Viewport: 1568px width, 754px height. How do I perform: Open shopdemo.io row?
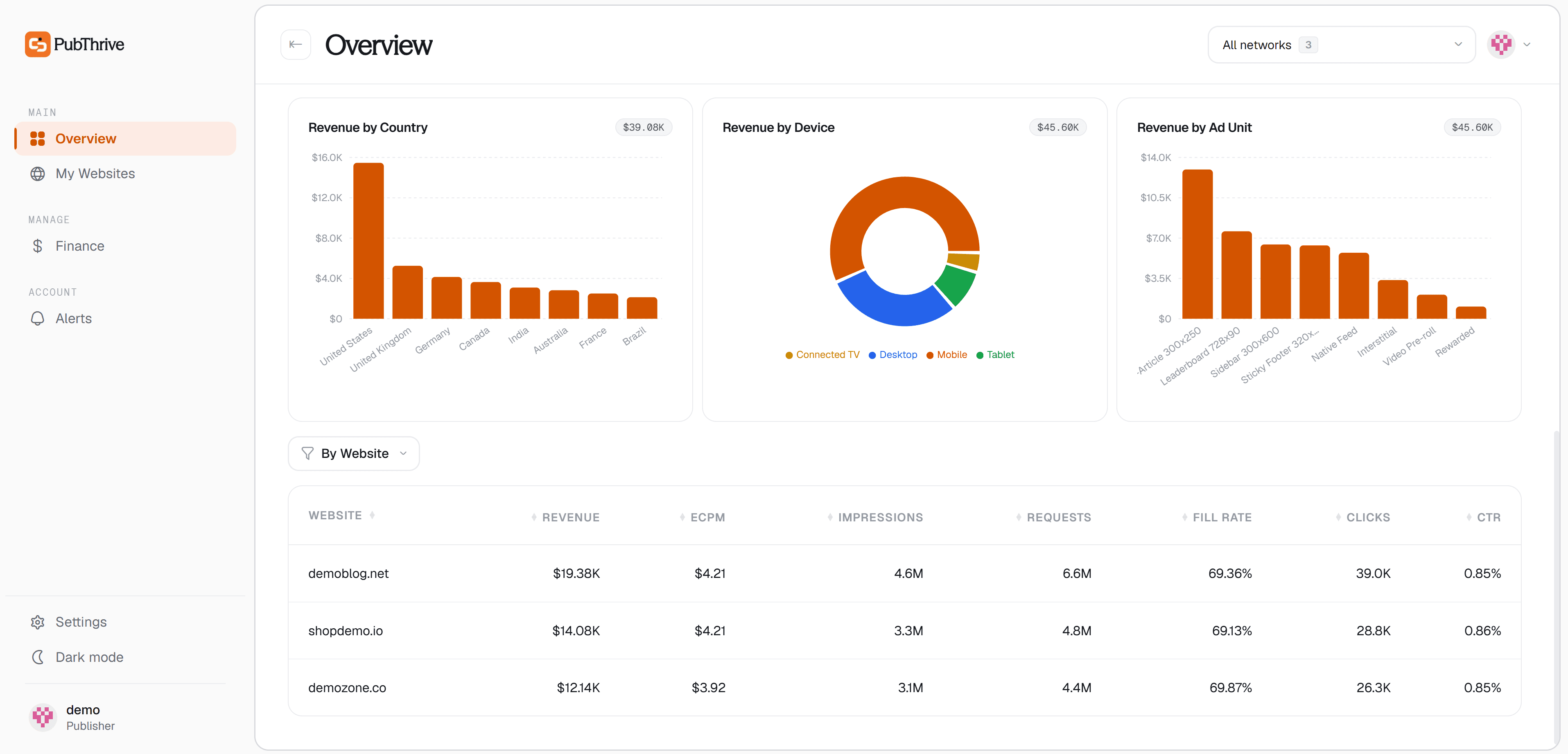(x=904, y=630)
